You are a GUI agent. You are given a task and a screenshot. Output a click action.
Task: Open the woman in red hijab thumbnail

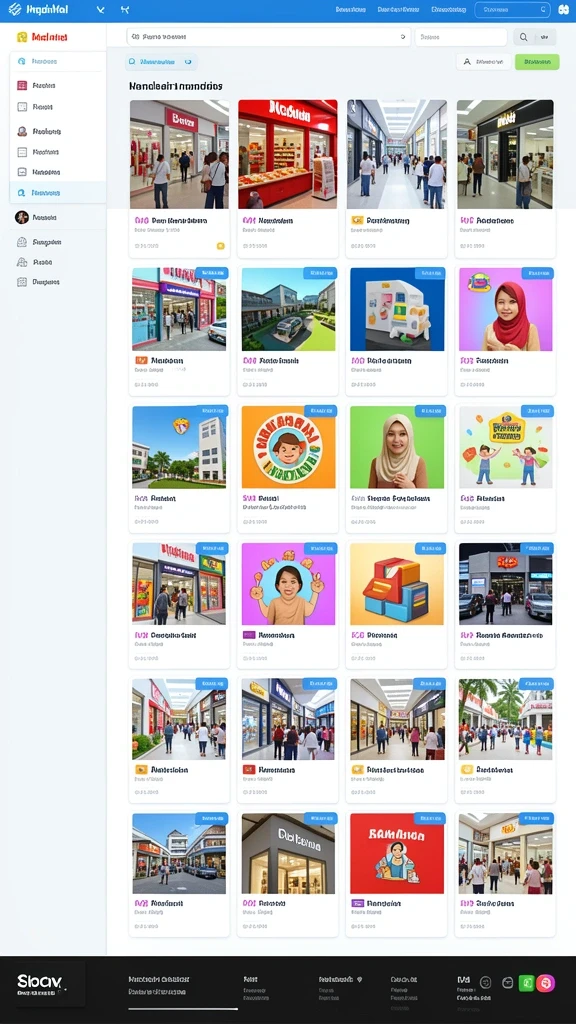click(505, 310)
